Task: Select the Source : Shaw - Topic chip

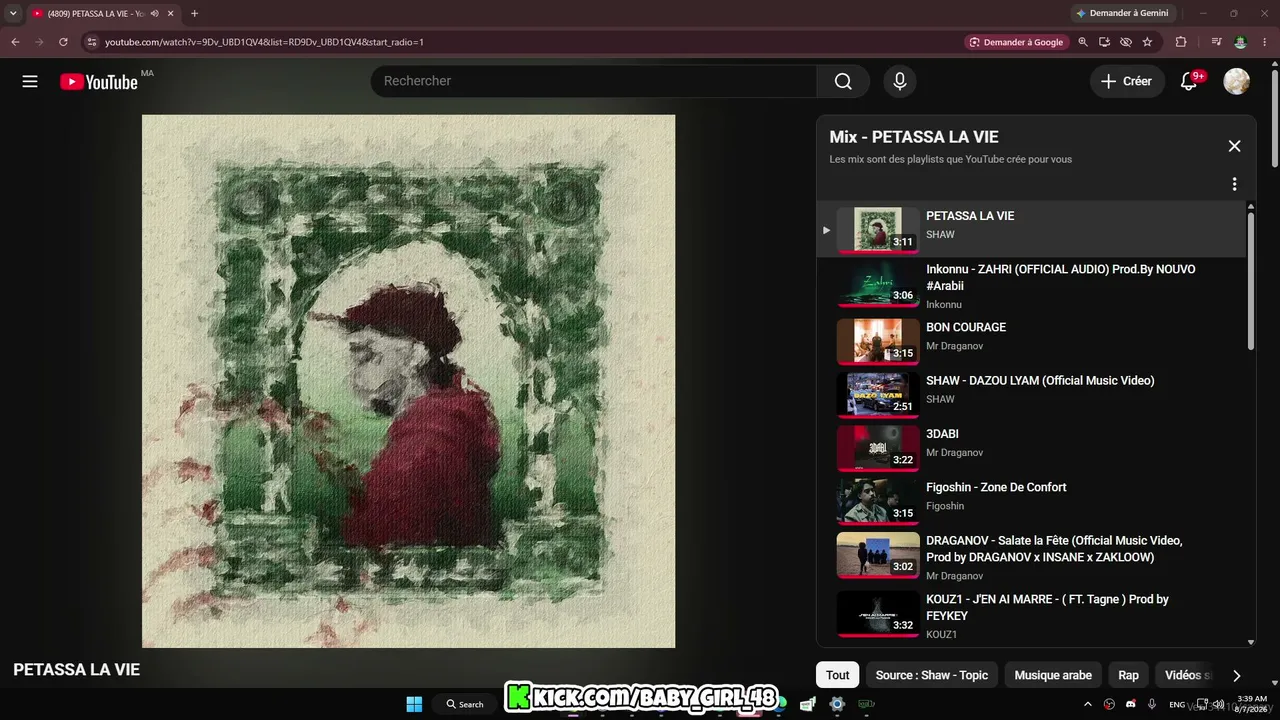Action: tap(932, 675)
